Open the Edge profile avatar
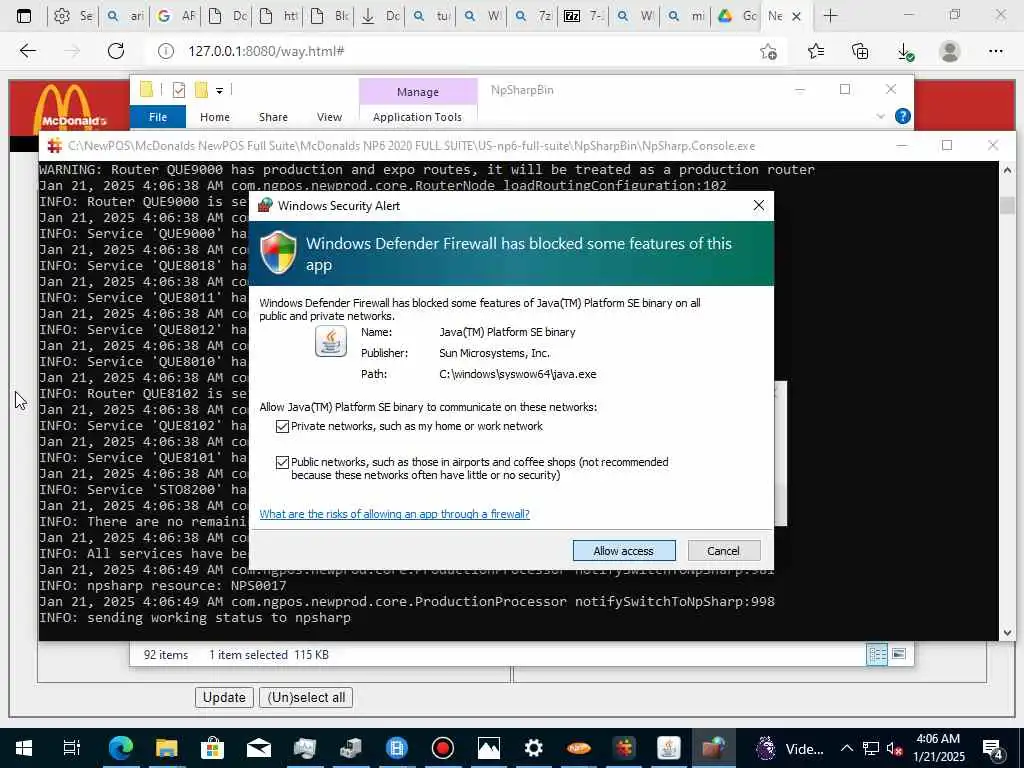 pyautogui.click(x=950, y=51)
